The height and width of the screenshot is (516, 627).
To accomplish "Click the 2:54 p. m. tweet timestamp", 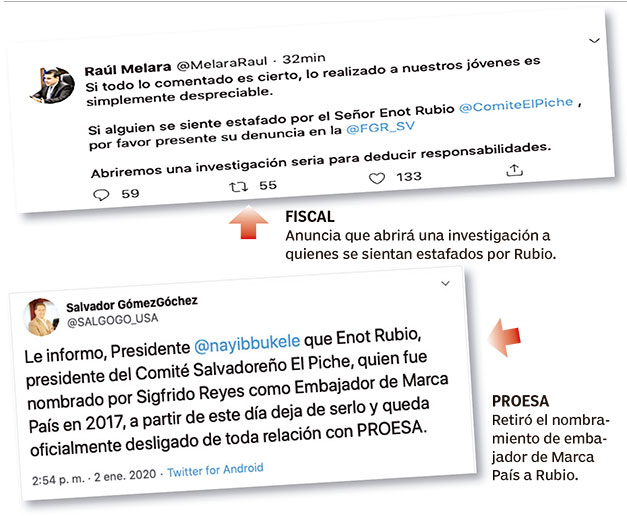I will (x=58, y=478).
